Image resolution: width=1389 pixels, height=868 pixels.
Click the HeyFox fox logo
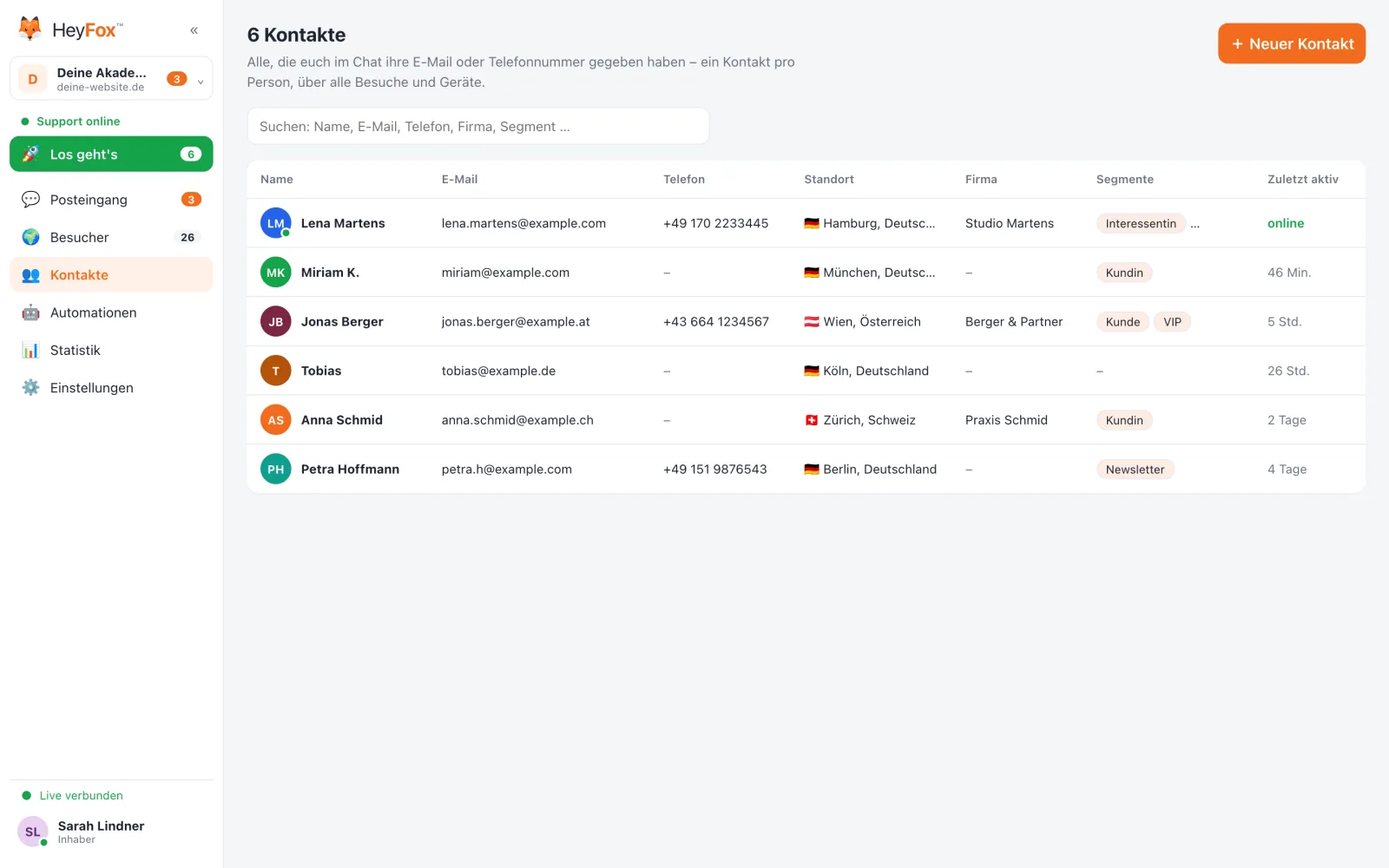[x=30, y=30]
